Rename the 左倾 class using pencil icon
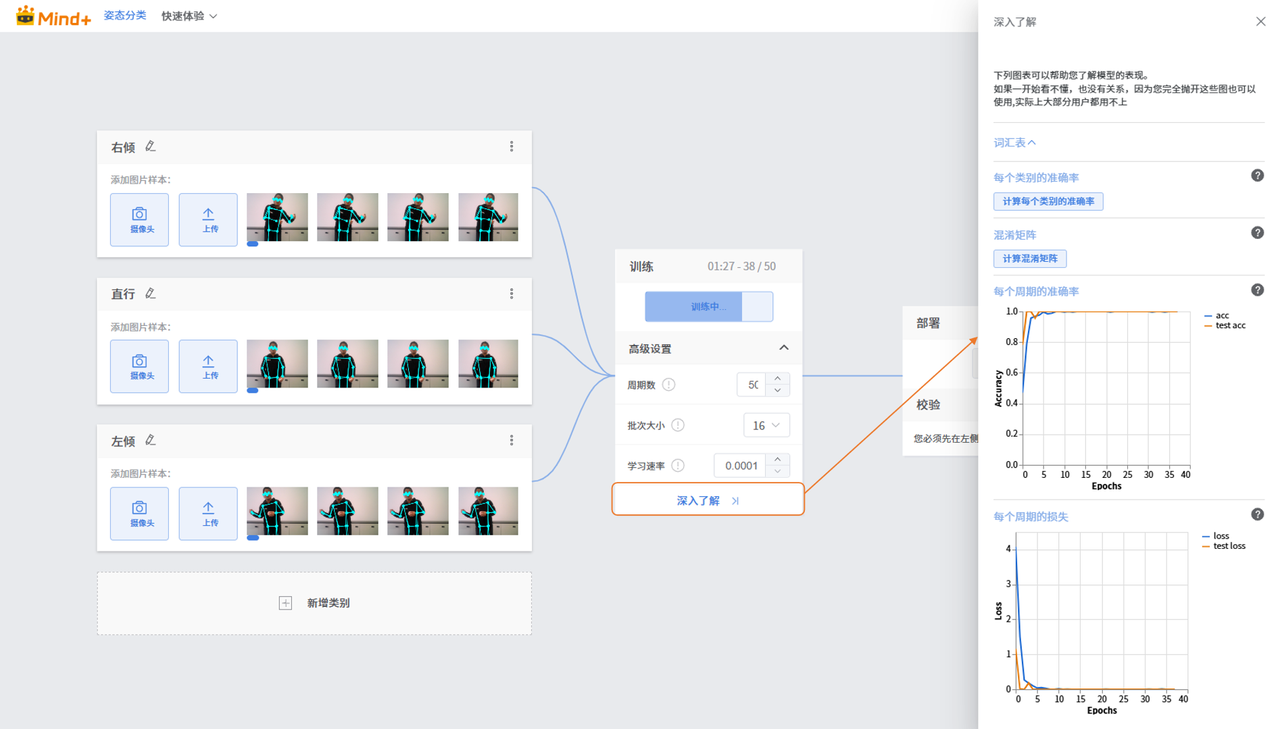Image resolution: width=1280 pixels, height=729 pixels. [x=151, y=440]
